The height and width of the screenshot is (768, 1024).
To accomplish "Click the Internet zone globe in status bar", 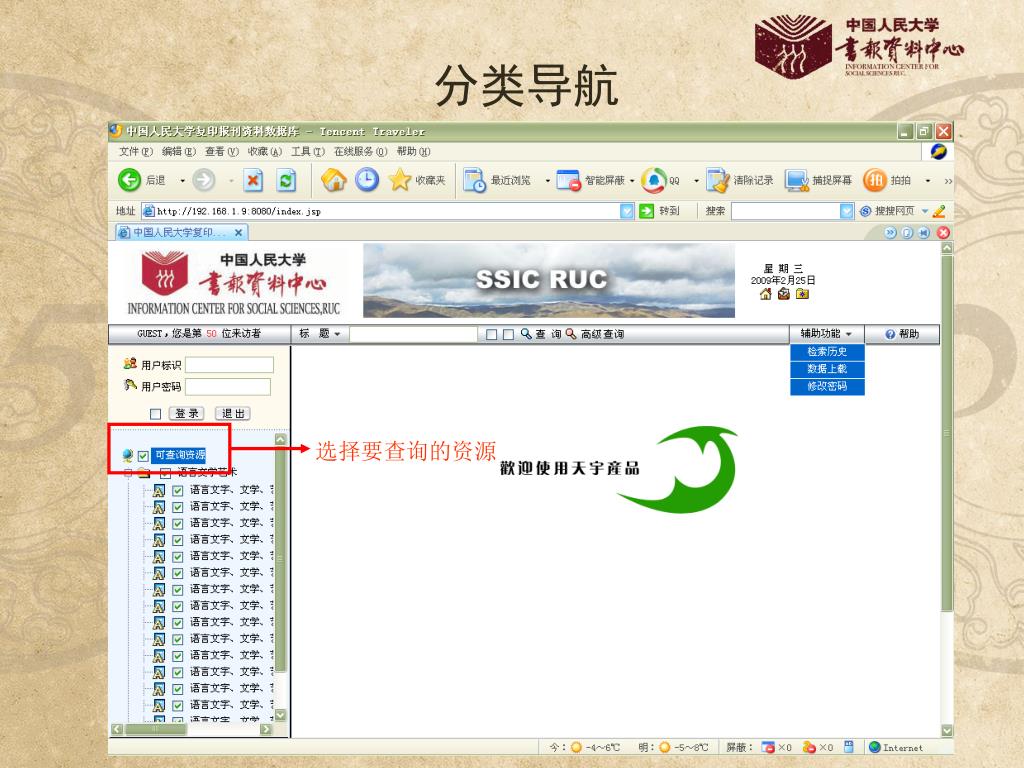I will pos(875,747).
